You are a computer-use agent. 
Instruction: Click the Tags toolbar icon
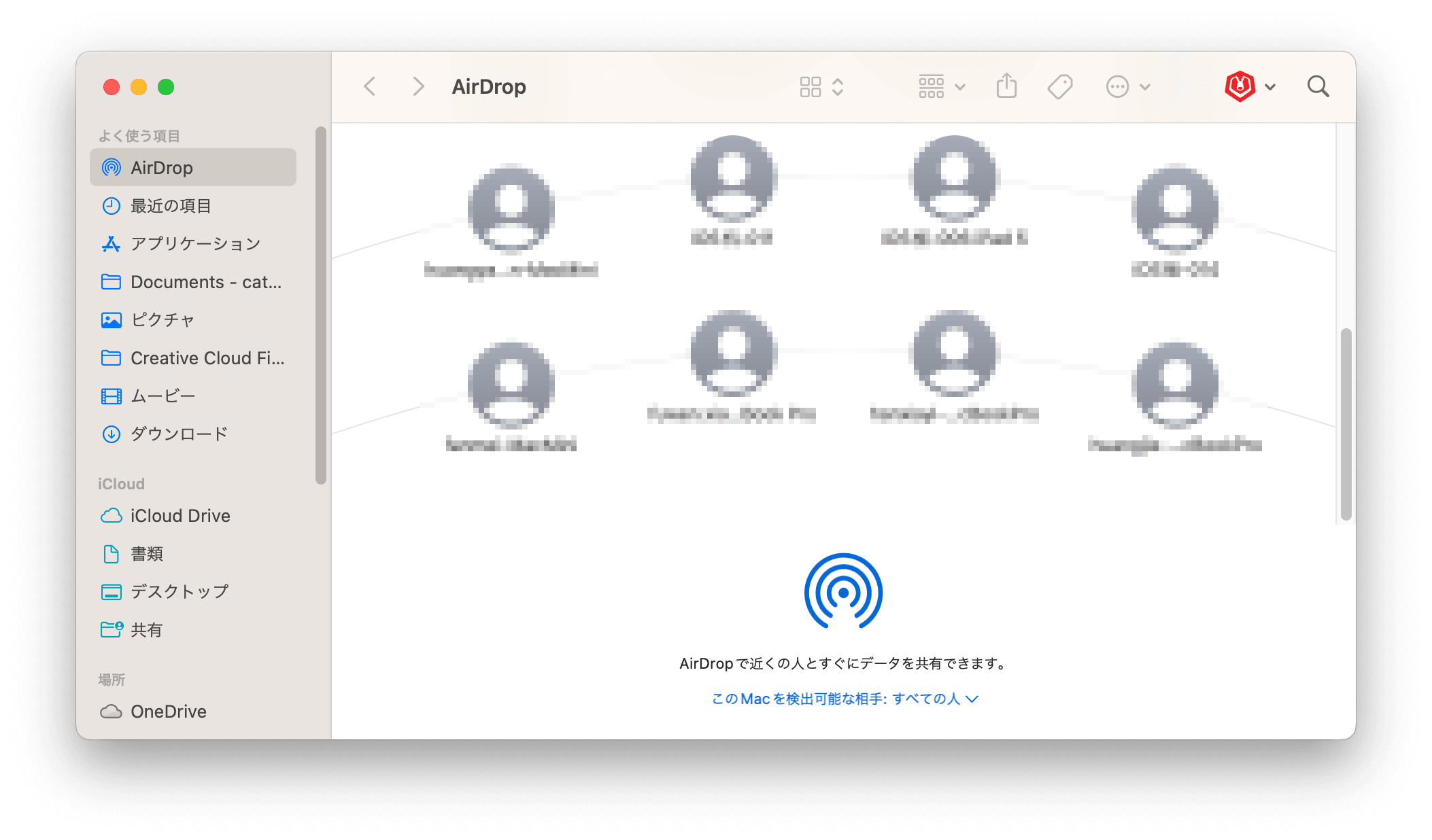point(1060,87)
